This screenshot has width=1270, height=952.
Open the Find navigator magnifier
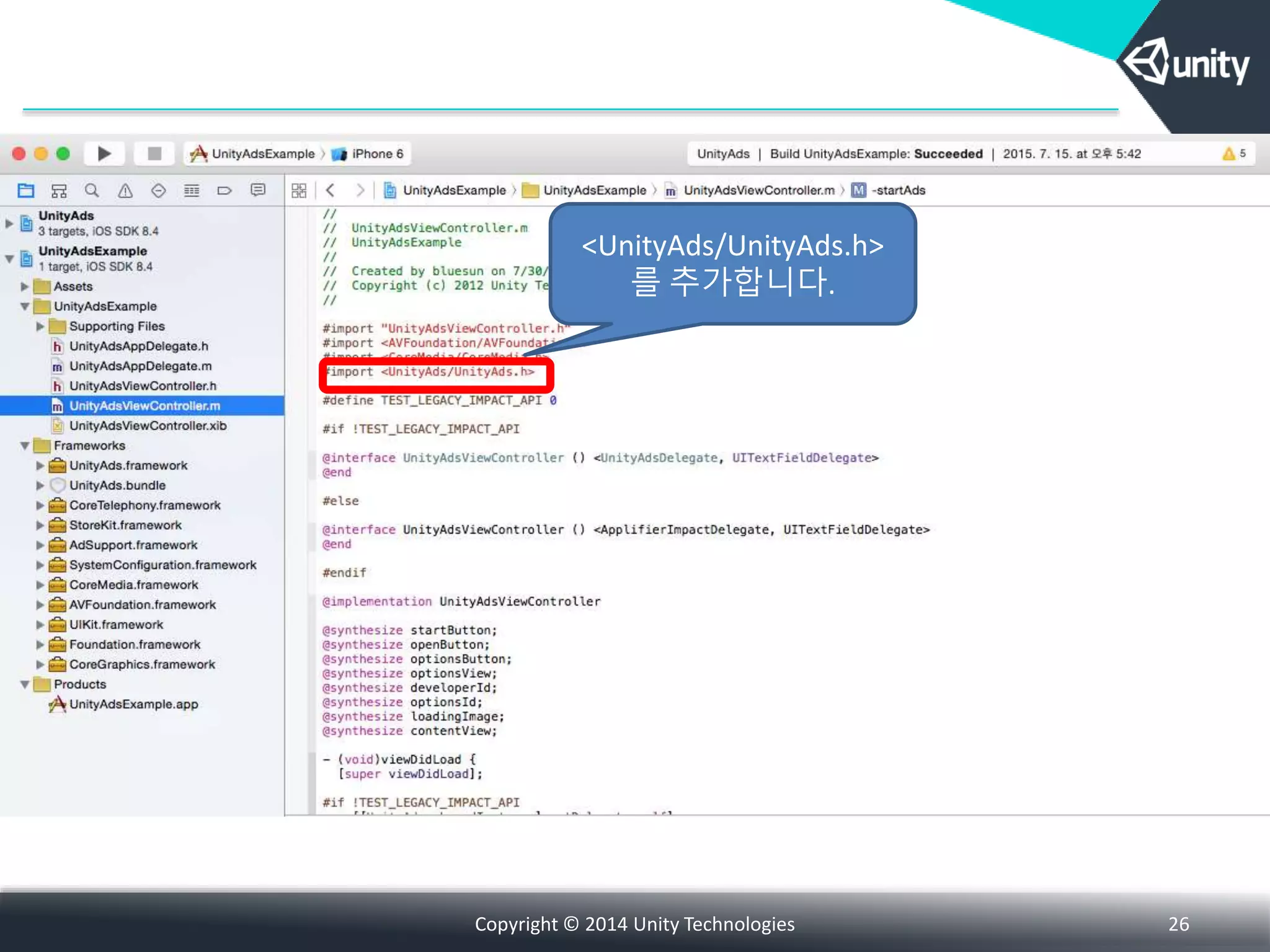coord(92,190)
